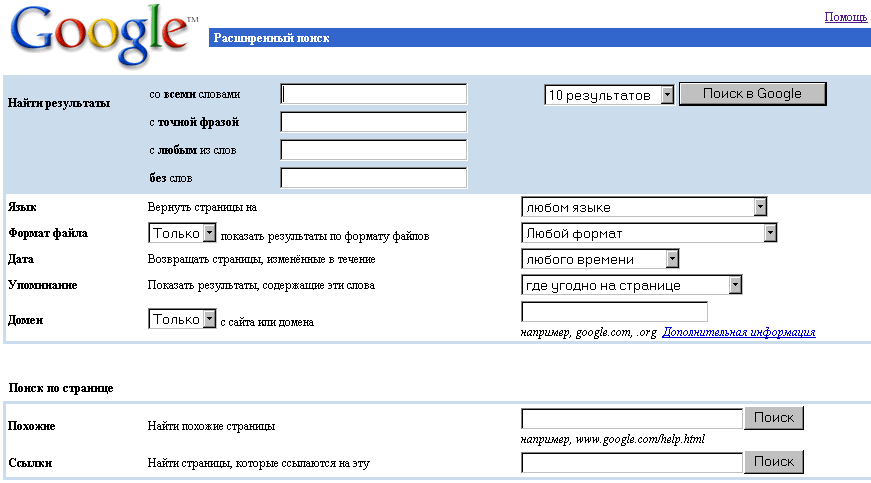Image resolution: width=871 pixels, height=483 pixels.
Task: Click the 'с сайта или домена' text
Action: pyautogui.click(x=267, y=322)
